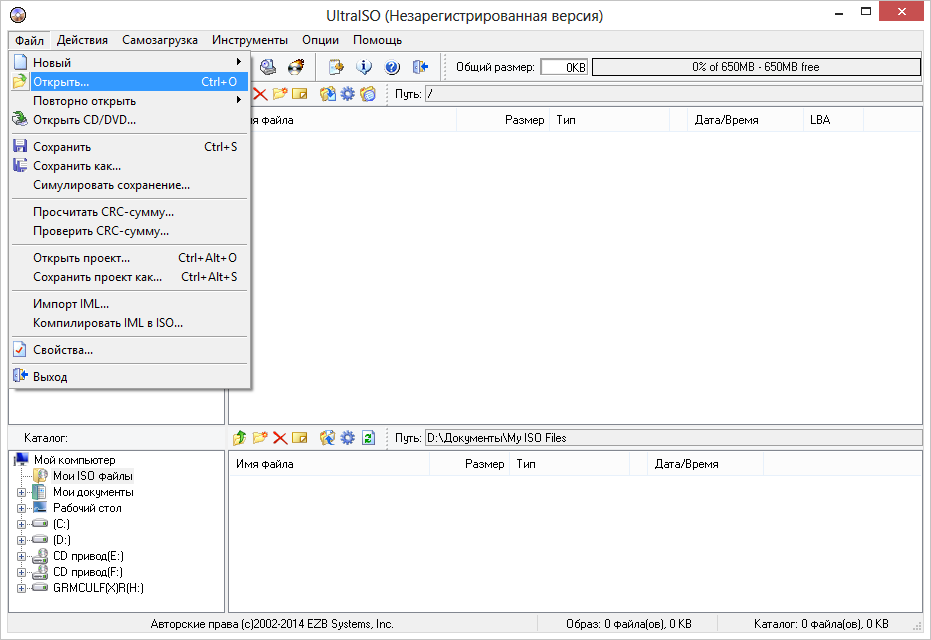Expand the Рабочий стол tree node

21,508
